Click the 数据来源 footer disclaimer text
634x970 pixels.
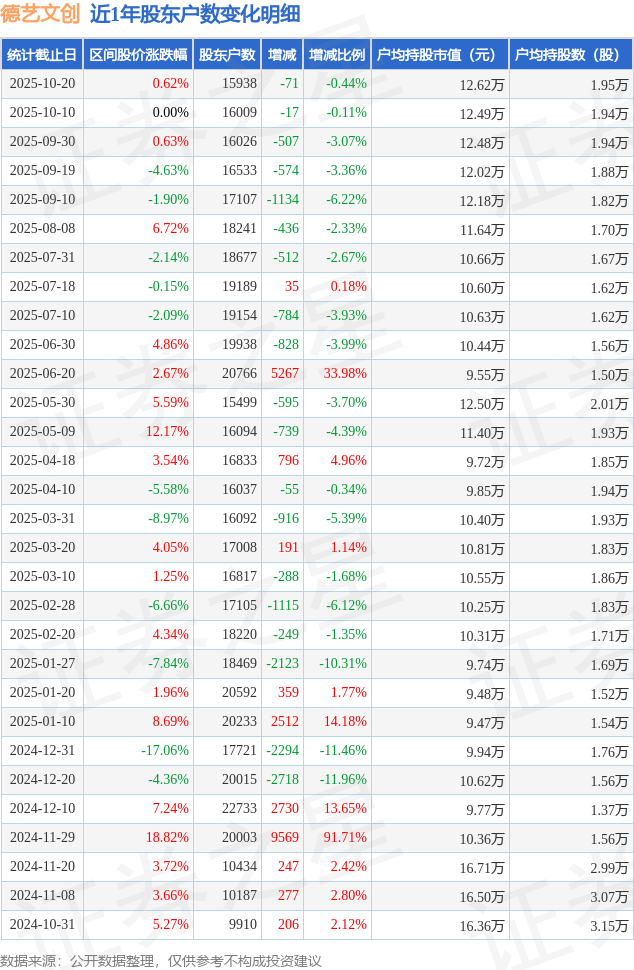point(162,960)
